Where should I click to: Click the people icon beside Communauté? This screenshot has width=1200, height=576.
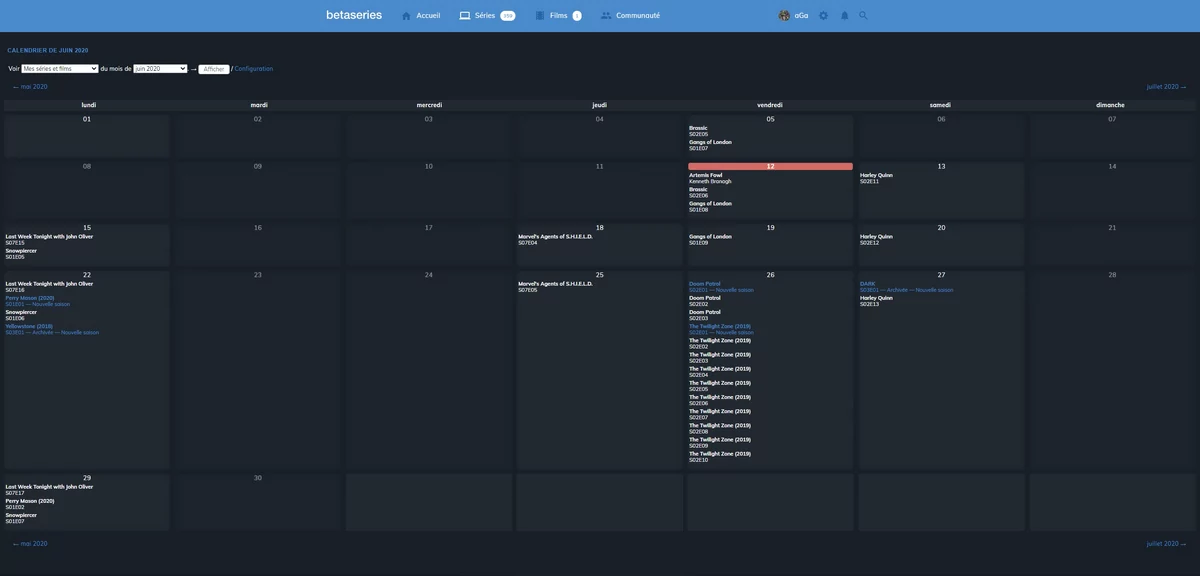click(x=606, y=16)
